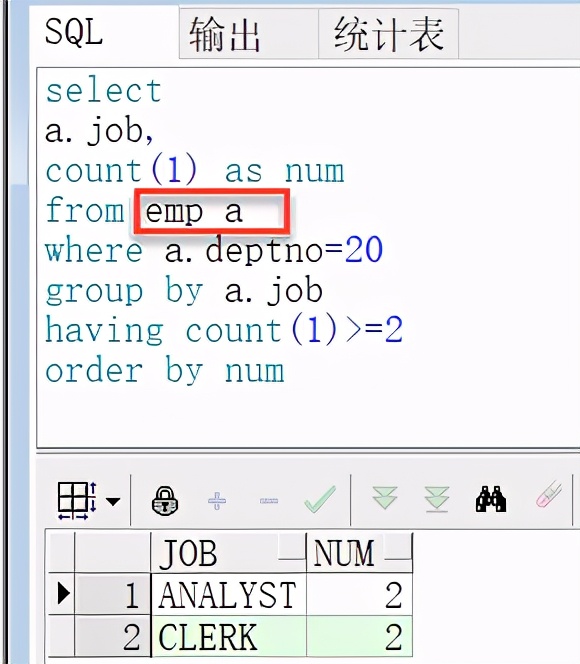Switch to the SQL tab
The image size is (580, 664).
click(105, 32)
